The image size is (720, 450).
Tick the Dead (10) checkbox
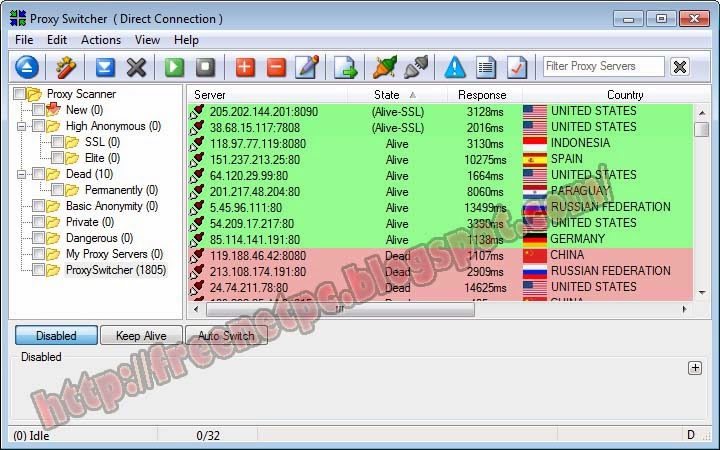coord(38,174)
